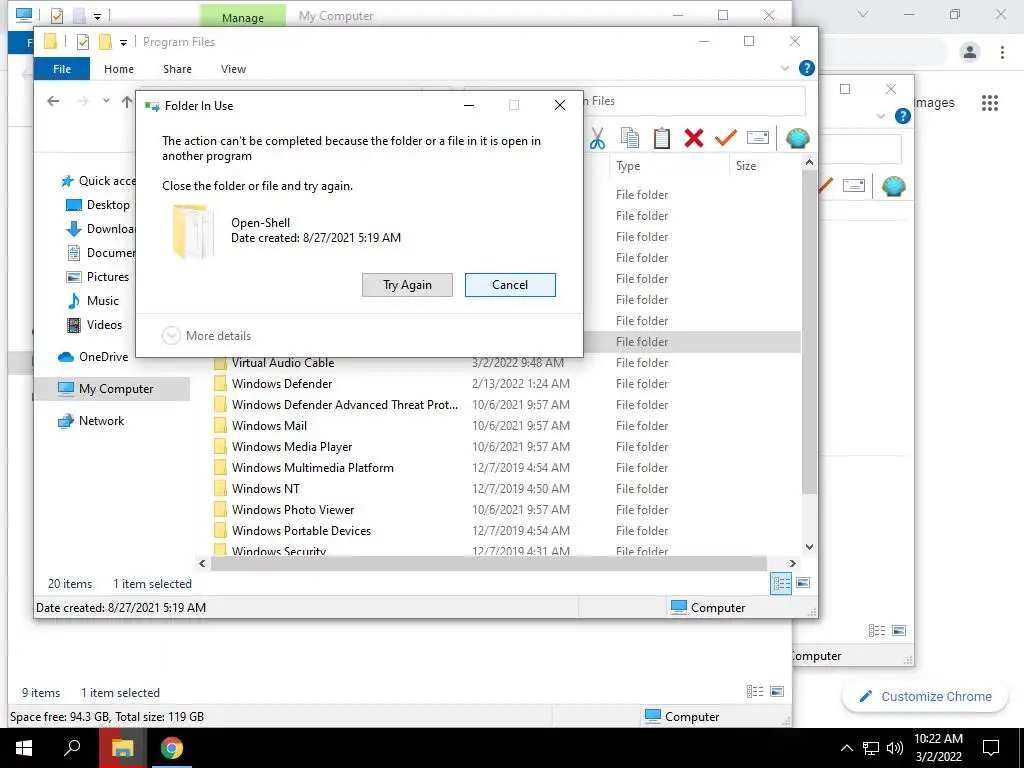Image resolution: width=1024 pixels, height=768 pixels.
Task: Click the email envelope toolbar icon
Action: coord(758,138)
